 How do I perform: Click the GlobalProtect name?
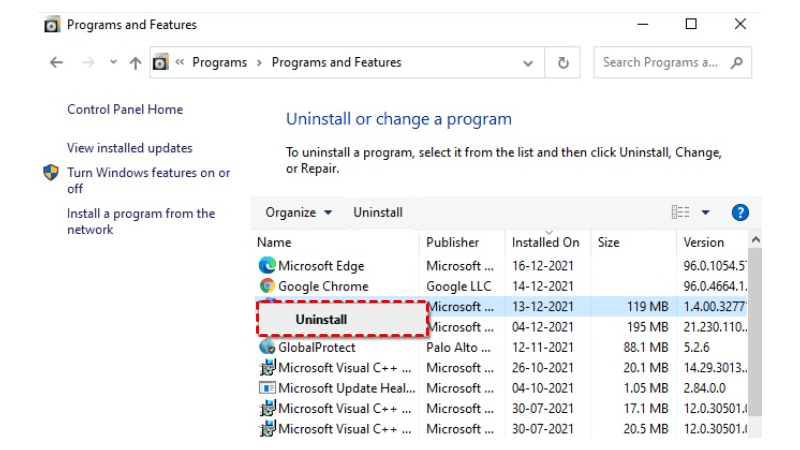pyautogui.click(x=316, y=347)
